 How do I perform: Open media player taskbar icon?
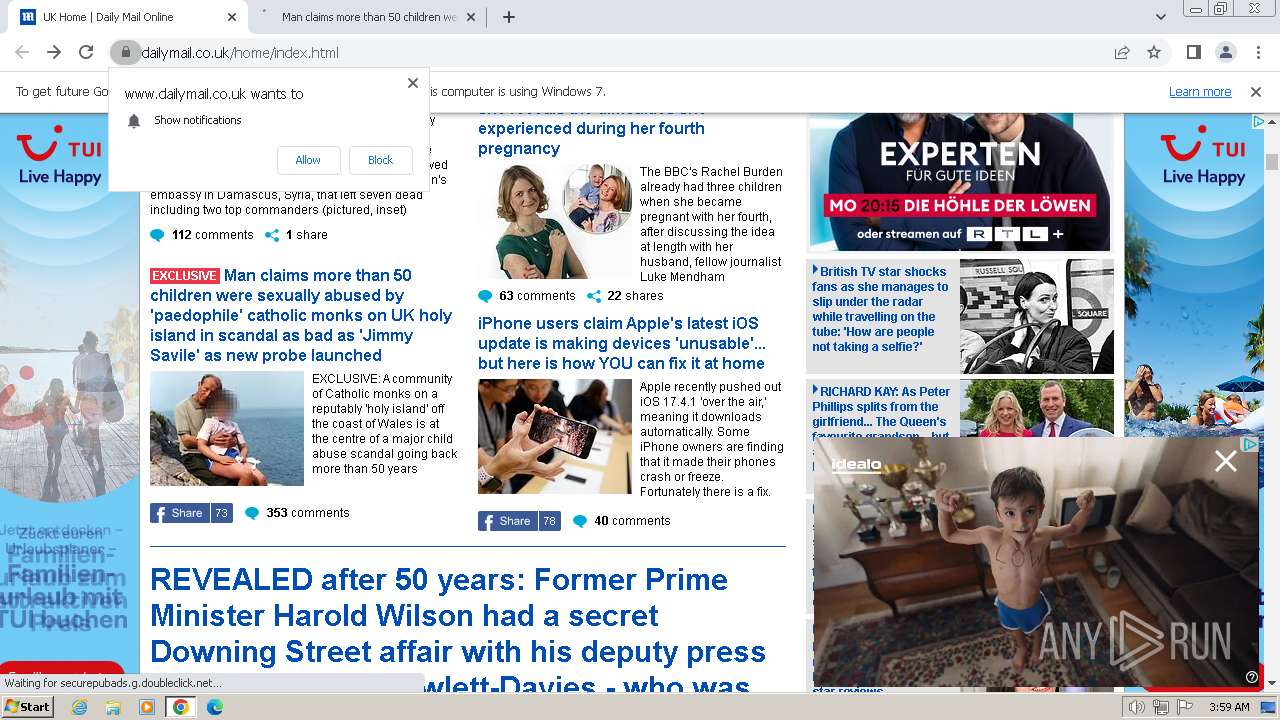(147, 707)
